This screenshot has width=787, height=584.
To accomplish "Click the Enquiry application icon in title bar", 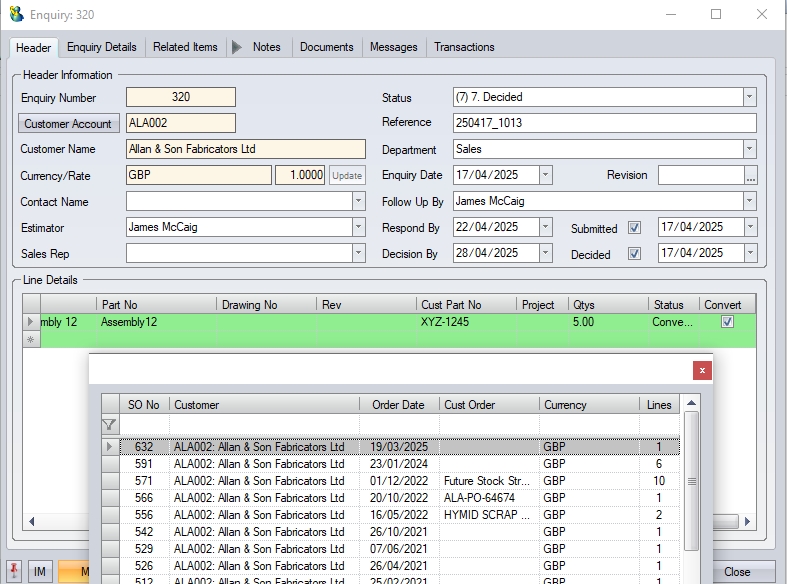I will click(16, 14).
